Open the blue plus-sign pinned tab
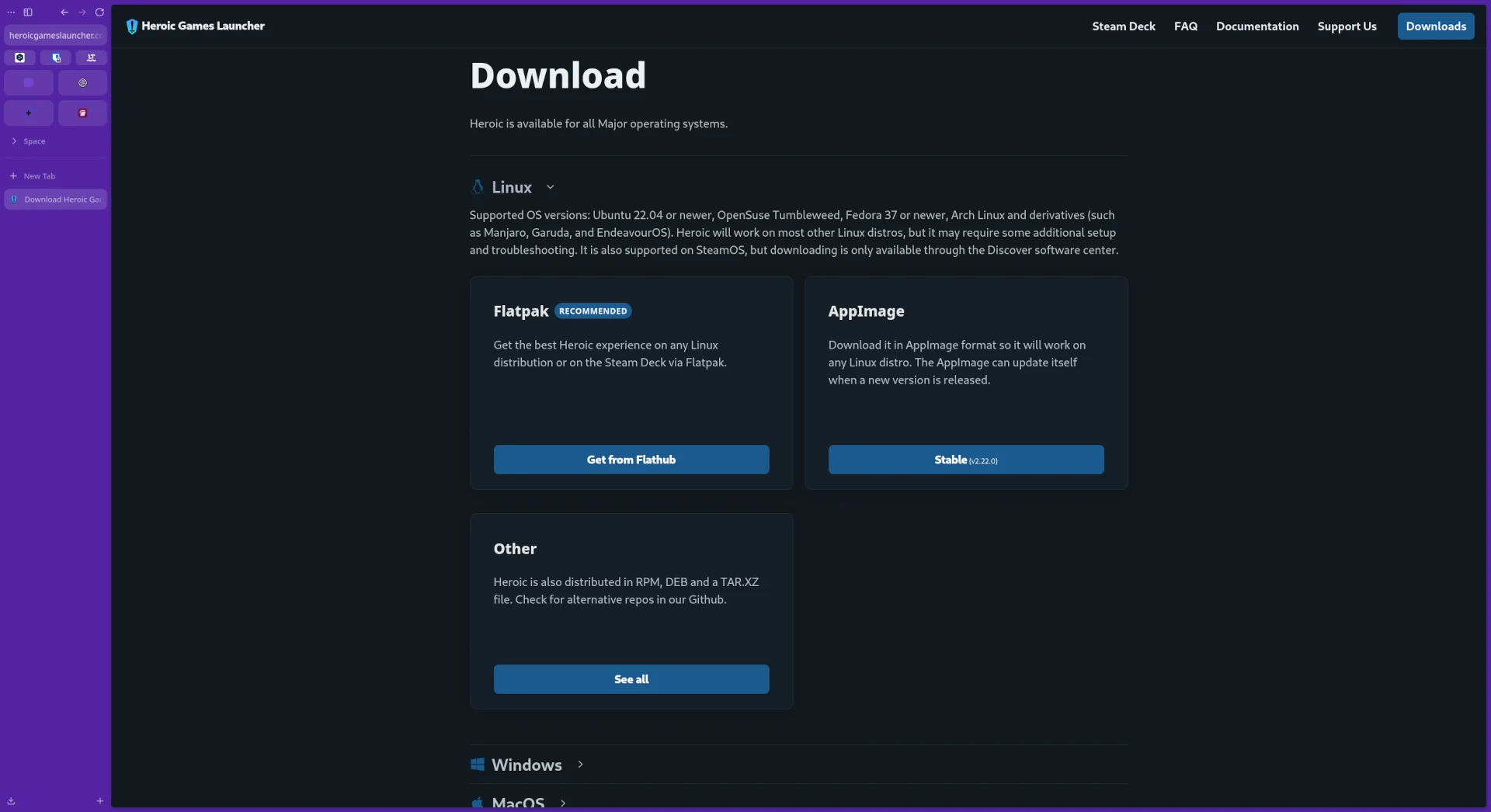The image size is (1491, 812). click(x=29, y=113)
